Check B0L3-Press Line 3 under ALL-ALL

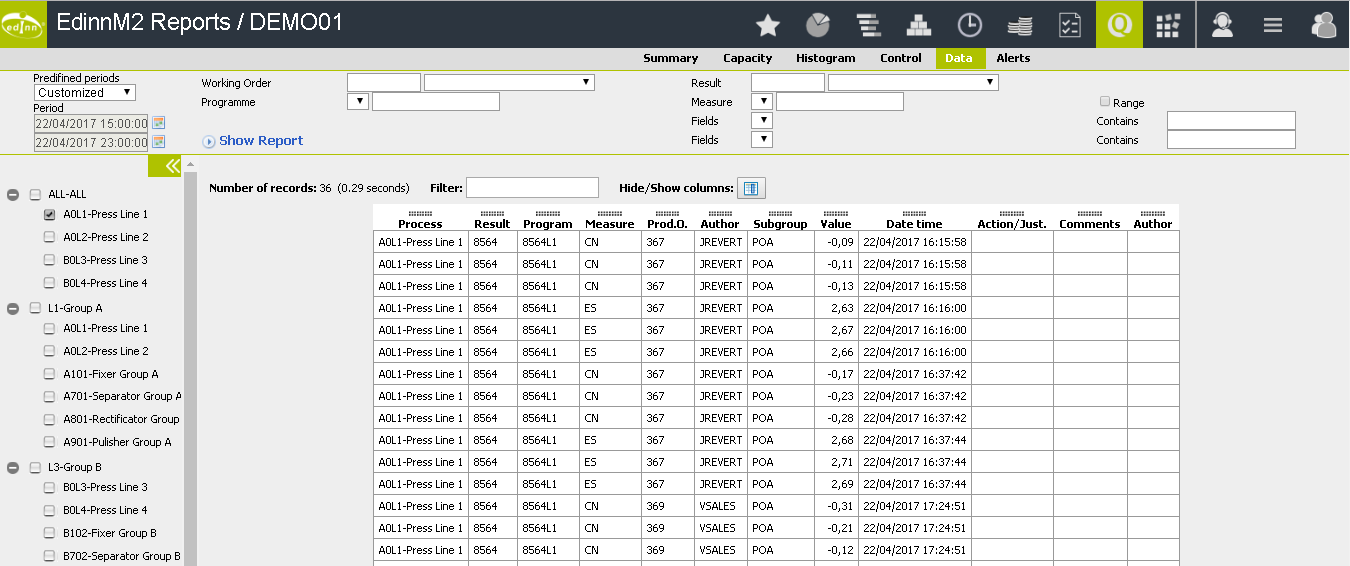click(x=49, y=260)
